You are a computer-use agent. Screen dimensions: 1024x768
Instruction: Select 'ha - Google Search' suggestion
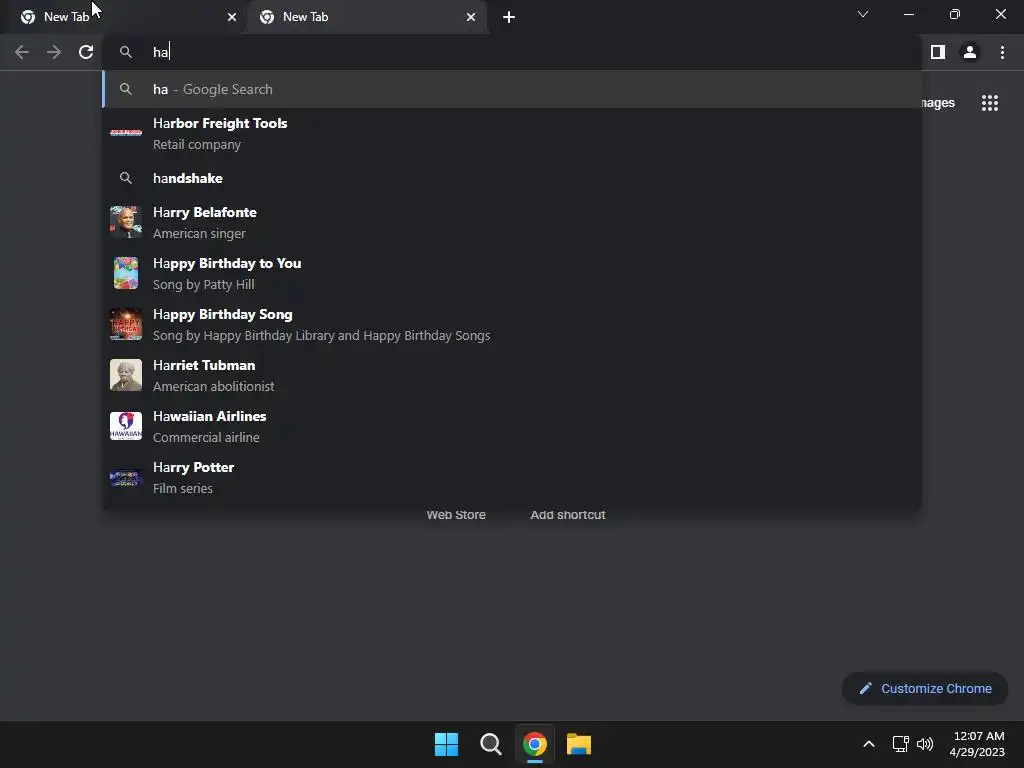click(x=512, y=89)
